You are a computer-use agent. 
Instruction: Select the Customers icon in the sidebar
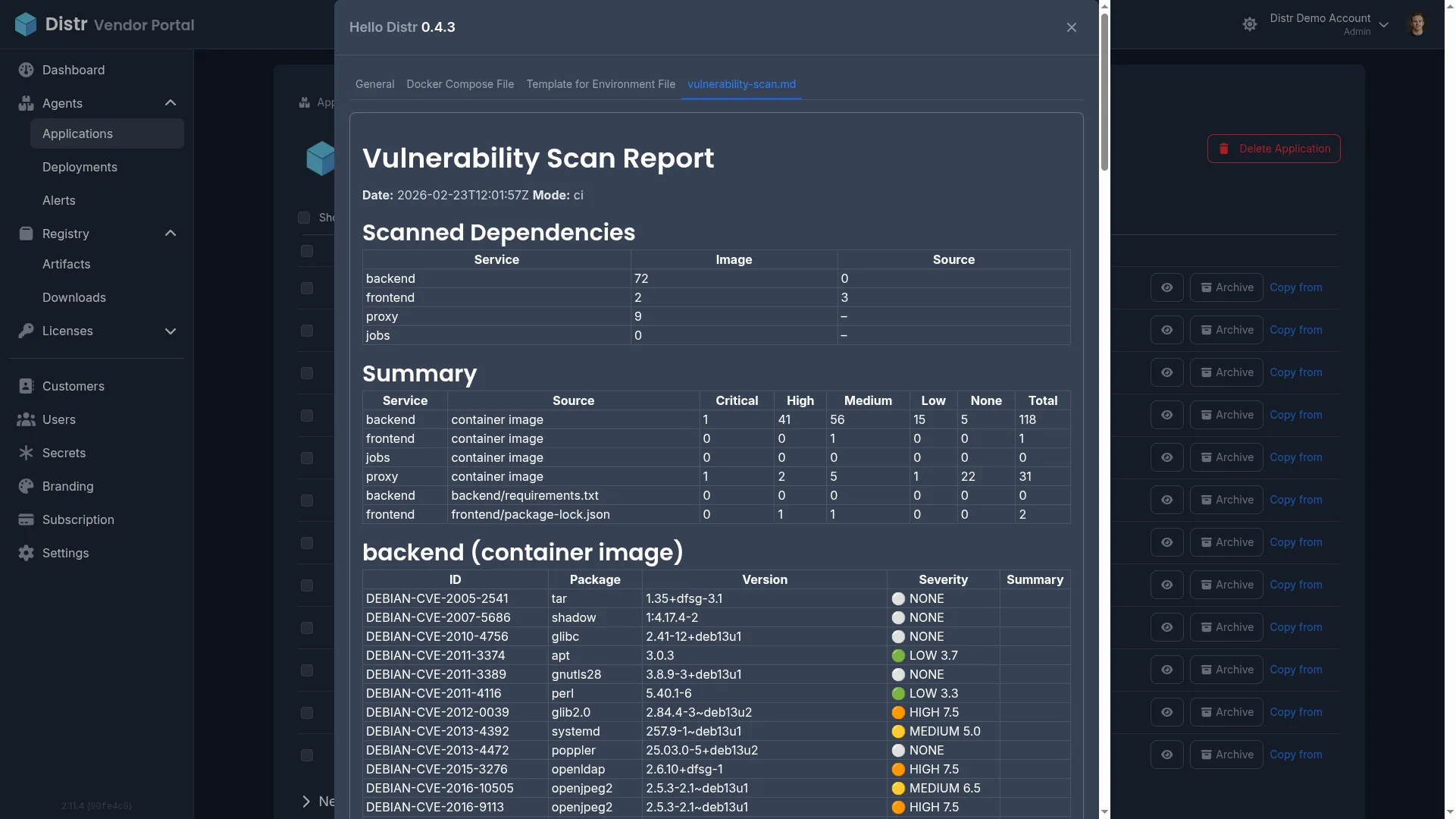(25, 386)
